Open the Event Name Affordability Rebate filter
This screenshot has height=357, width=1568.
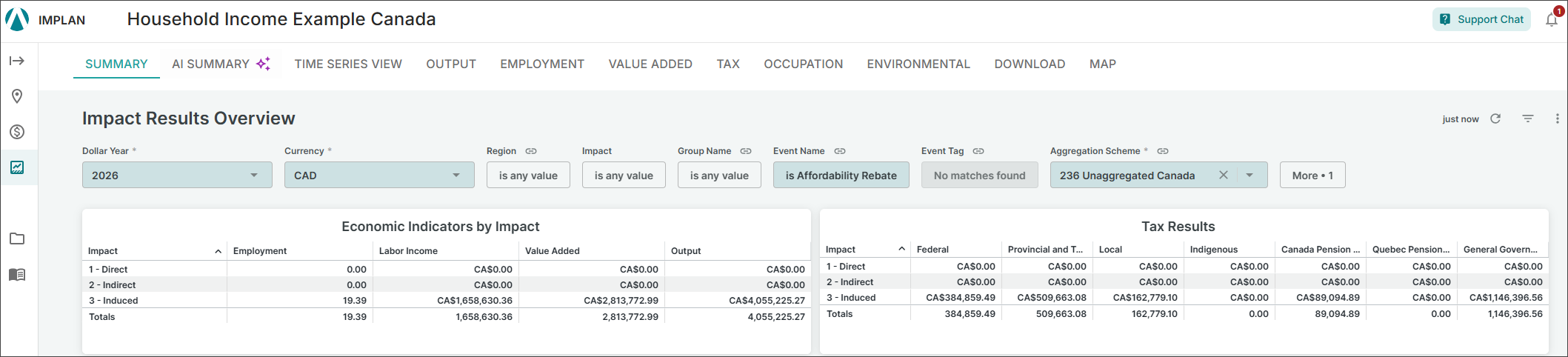click(x=841, y=176)
